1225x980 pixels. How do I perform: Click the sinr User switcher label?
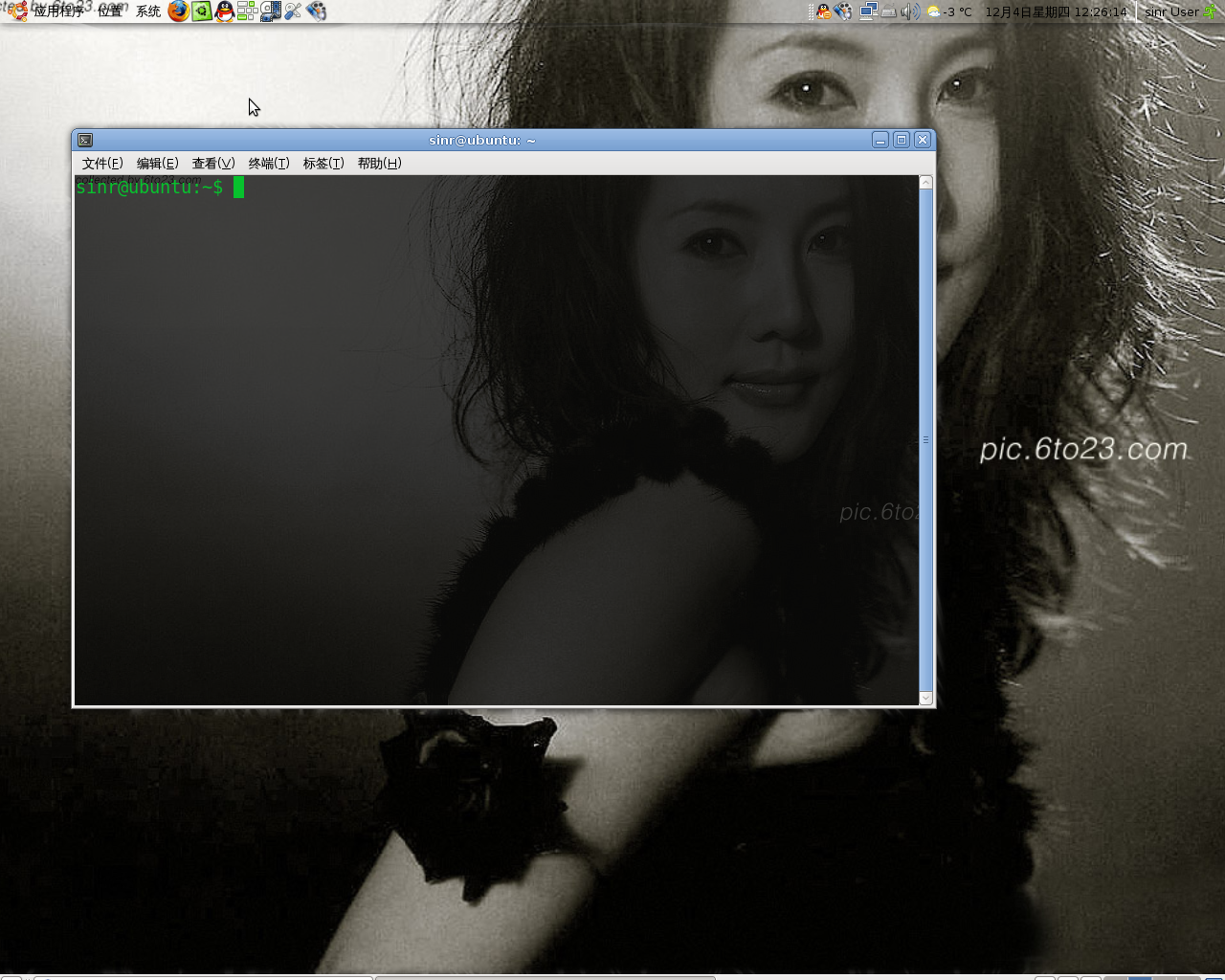pyautogui.click(x=1171, y=11)
